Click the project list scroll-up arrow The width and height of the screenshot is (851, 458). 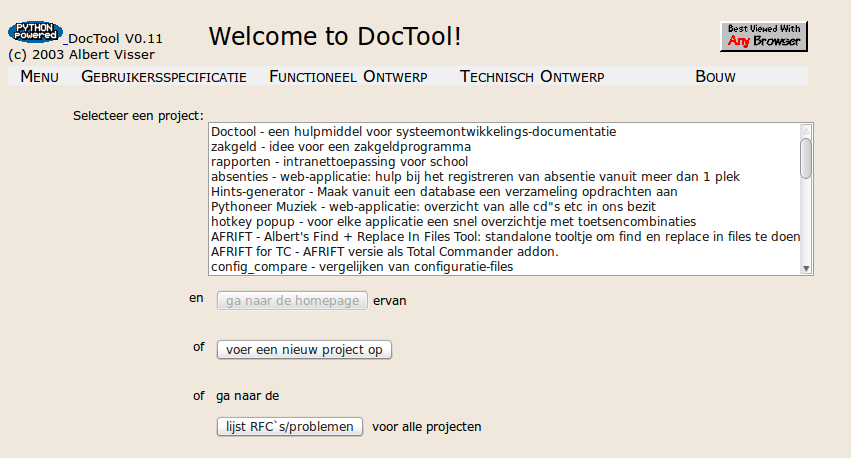(x=806, y=130)
